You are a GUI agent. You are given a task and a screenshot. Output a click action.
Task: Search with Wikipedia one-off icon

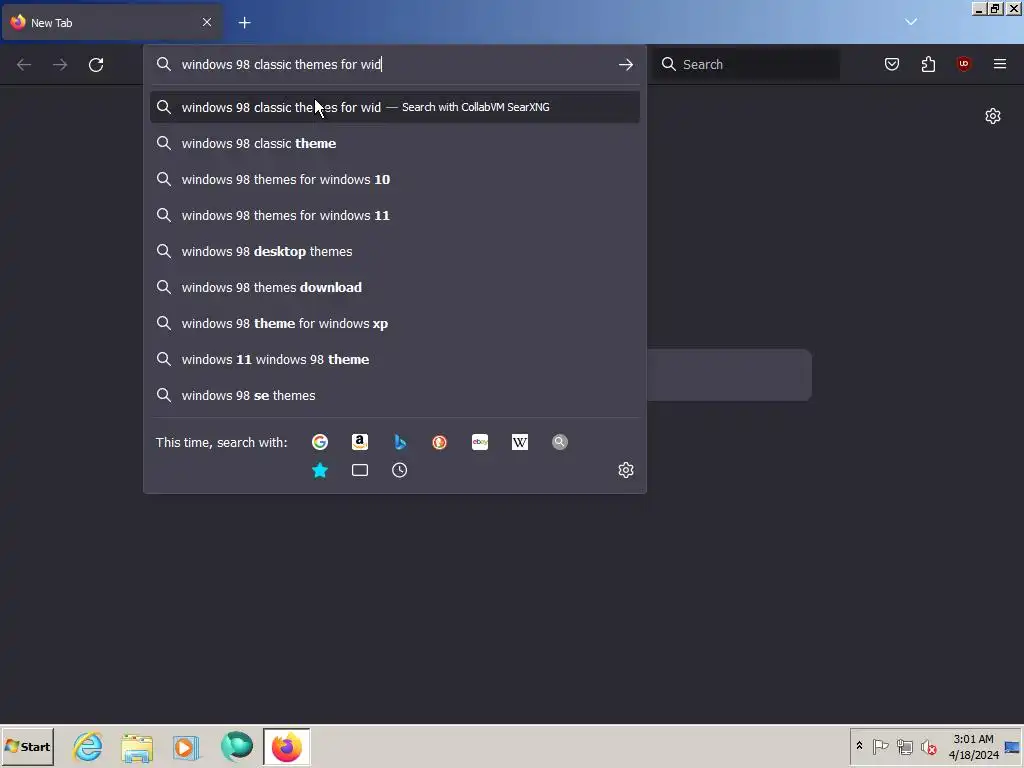click(x=520, y=442)
